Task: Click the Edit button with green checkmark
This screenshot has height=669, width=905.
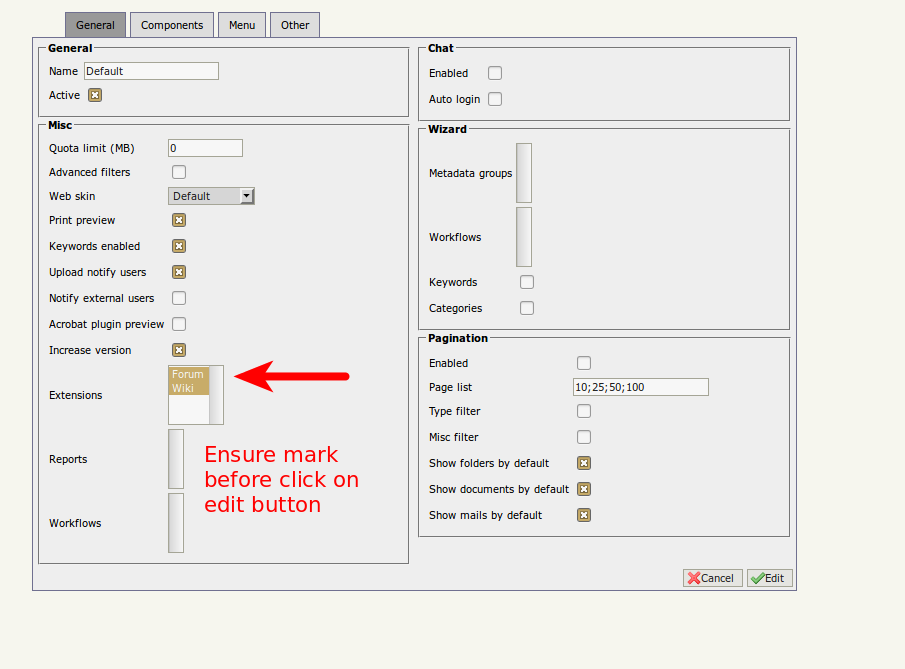Action: point(769,578)
